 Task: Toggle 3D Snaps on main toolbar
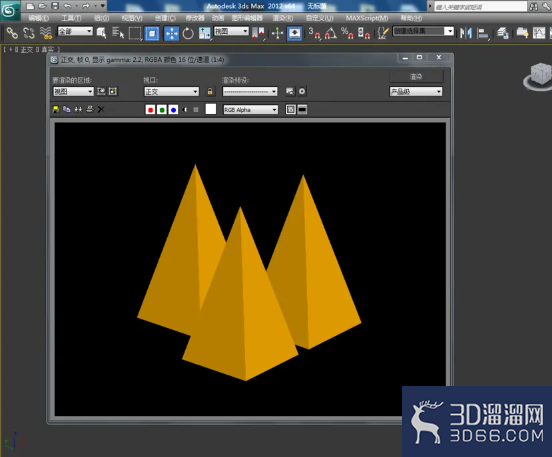click(x=314, y=33)
